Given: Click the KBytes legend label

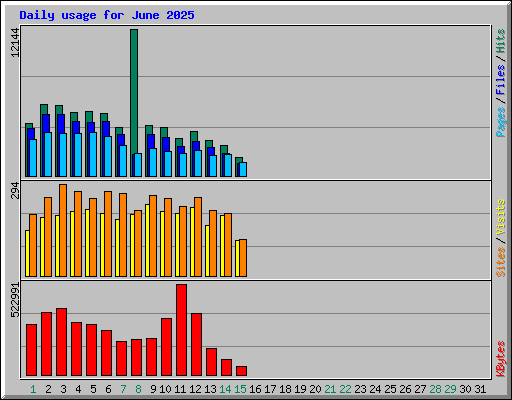Looking at the screenshot, I should click(501, 359).
